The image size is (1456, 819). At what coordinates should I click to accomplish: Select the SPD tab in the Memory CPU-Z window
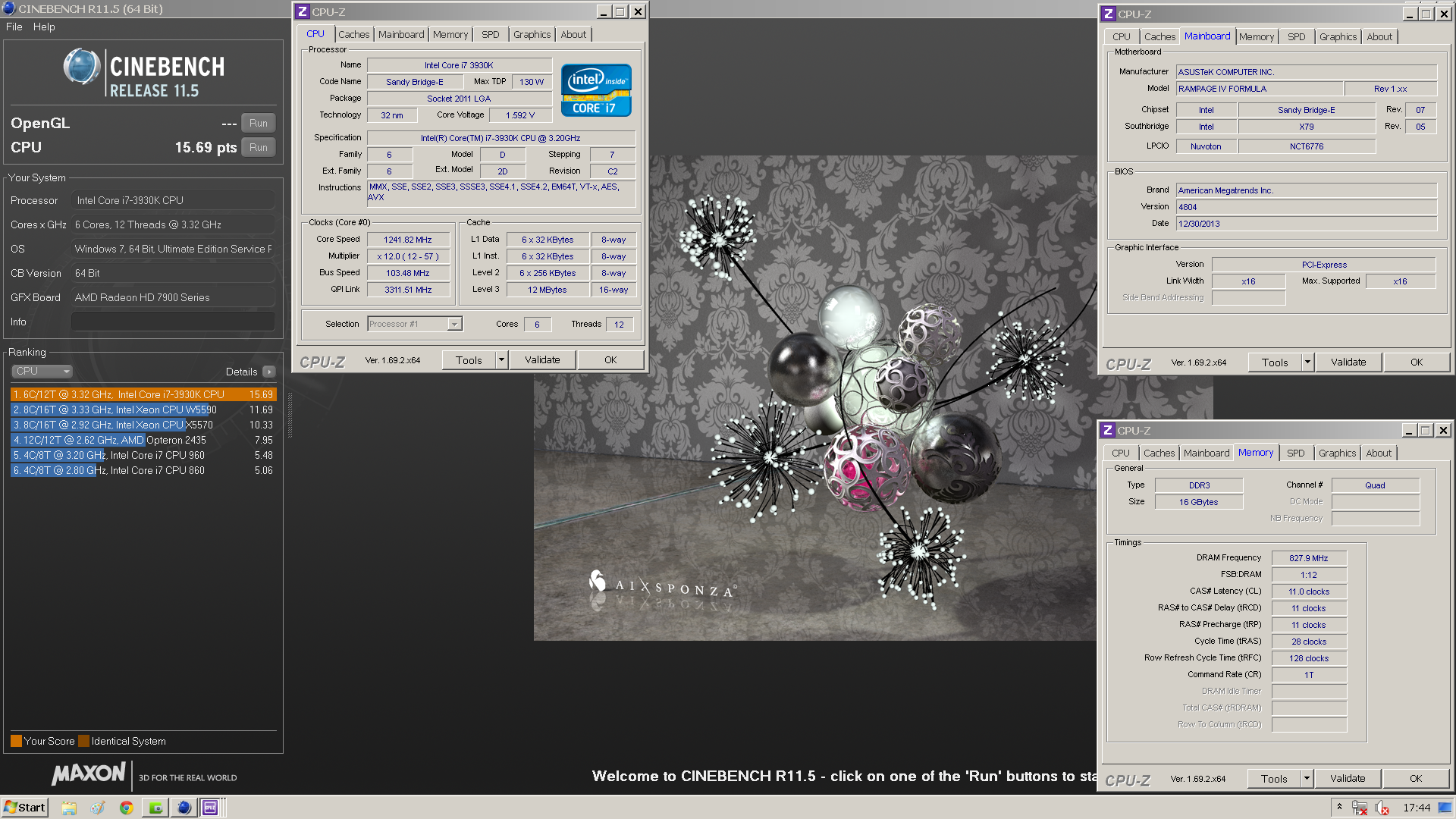(x=1296, y=453)
